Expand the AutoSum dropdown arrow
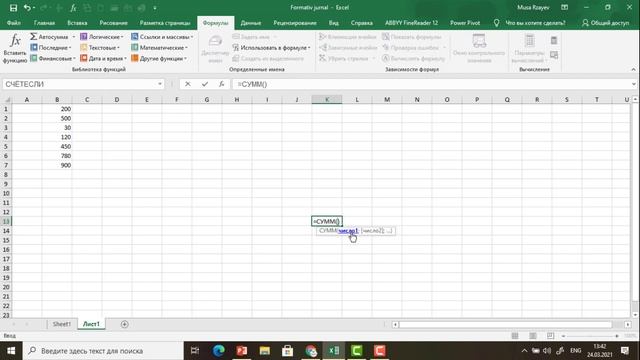The width and height of the screenshot is (640, 360). 73,37
